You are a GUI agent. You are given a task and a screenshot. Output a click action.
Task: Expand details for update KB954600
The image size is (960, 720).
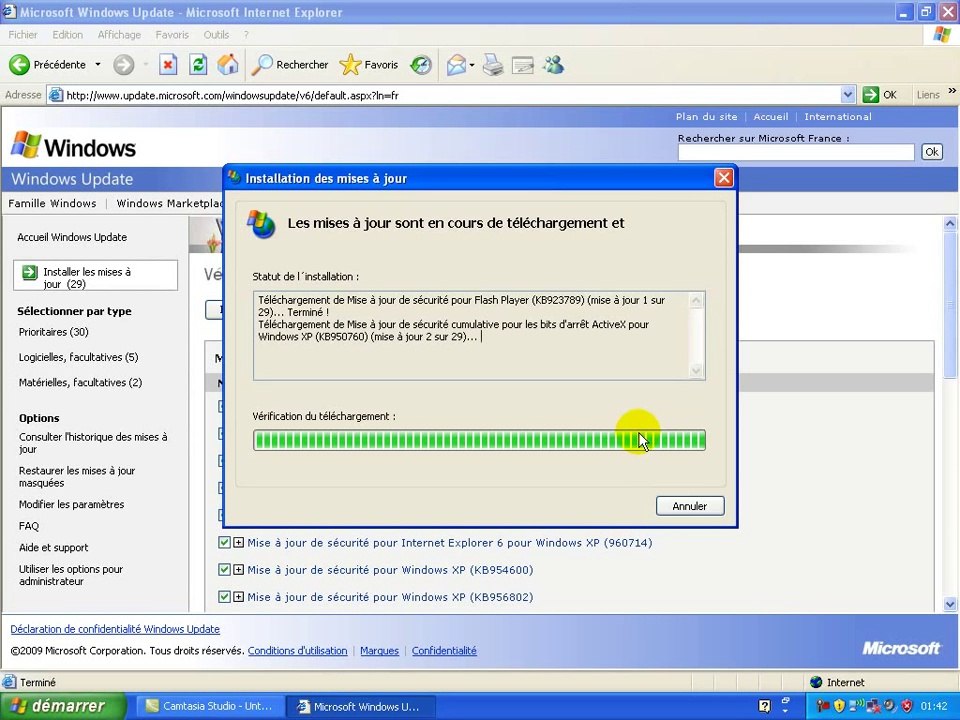pos(238,569)
